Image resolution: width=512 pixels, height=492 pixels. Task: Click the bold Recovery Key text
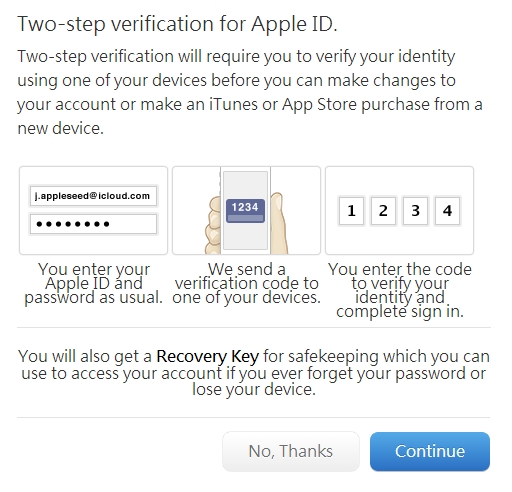click(207, 356)
